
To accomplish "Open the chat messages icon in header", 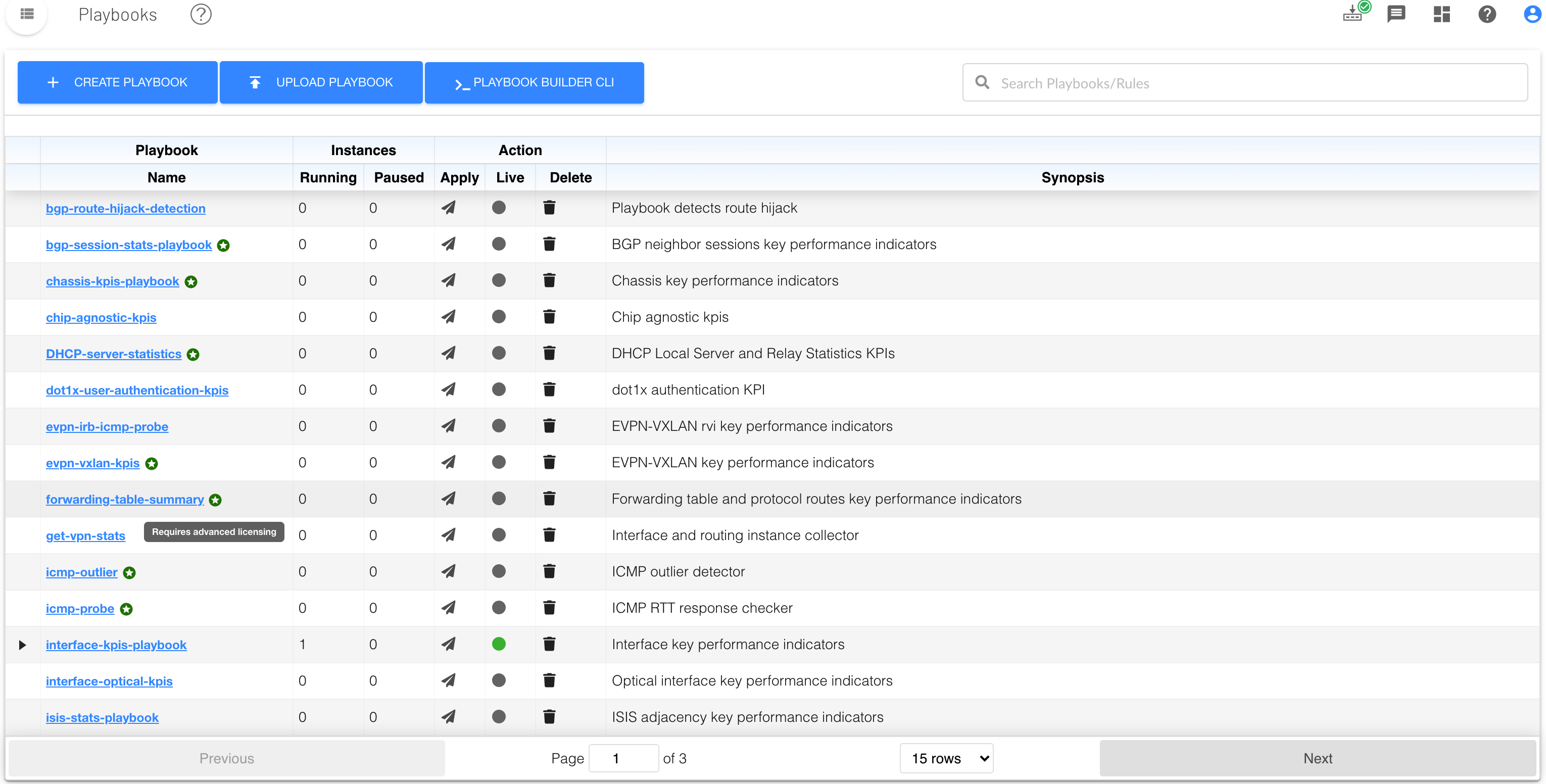I will (1396, 14).
